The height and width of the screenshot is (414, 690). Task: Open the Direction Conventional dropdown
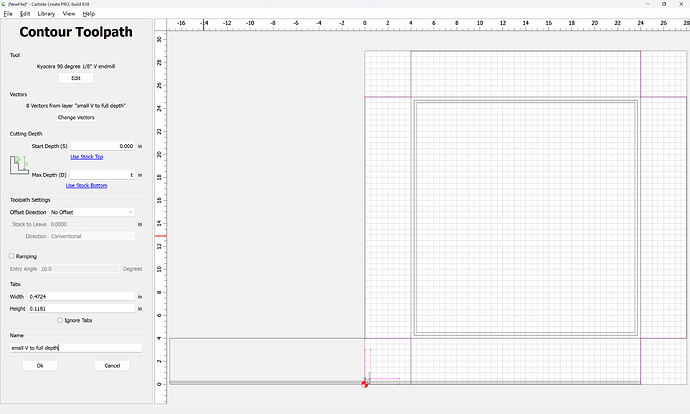click(x=92, y=236)
